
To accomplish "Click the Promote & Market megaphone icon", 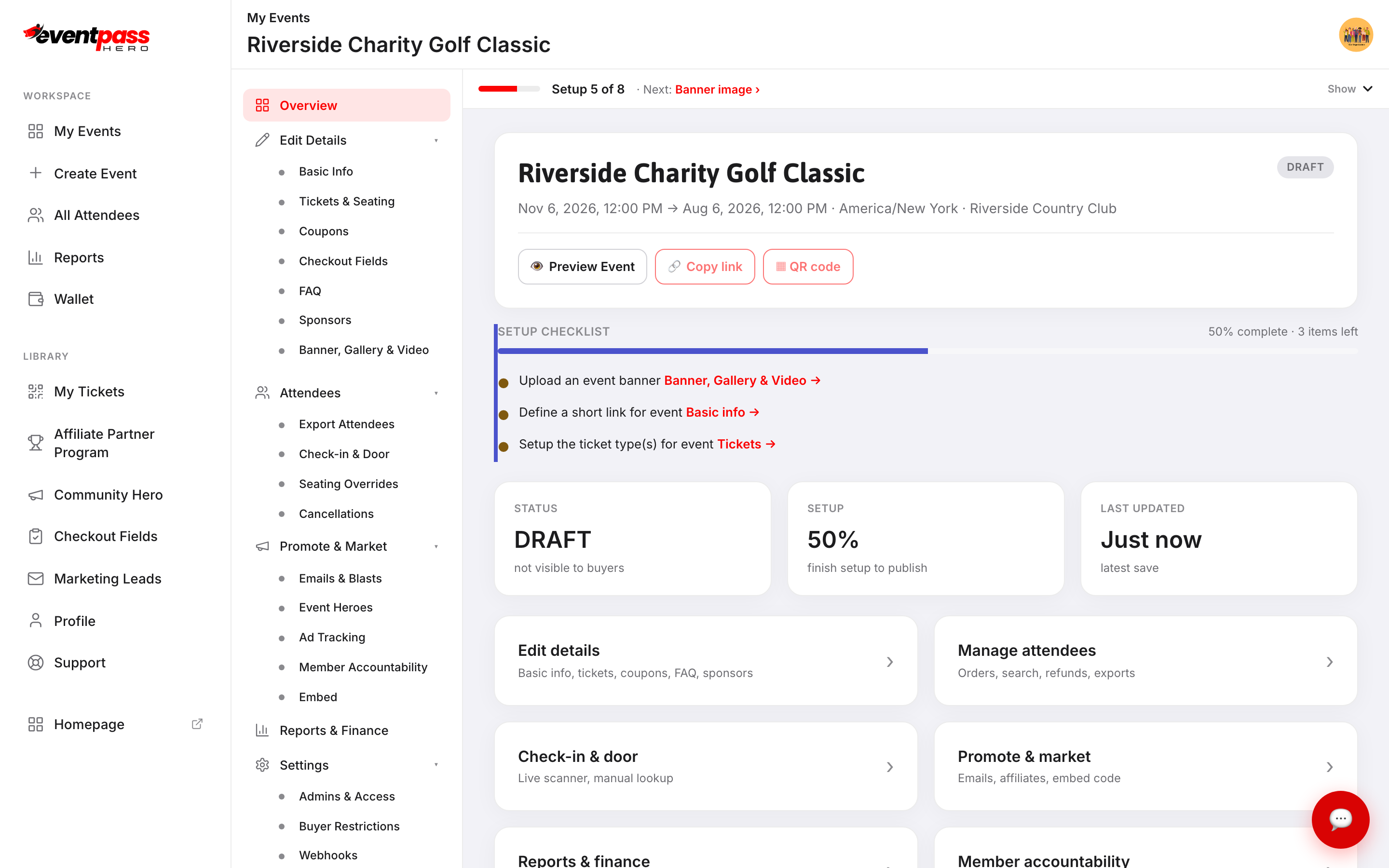I will point(262,546).
